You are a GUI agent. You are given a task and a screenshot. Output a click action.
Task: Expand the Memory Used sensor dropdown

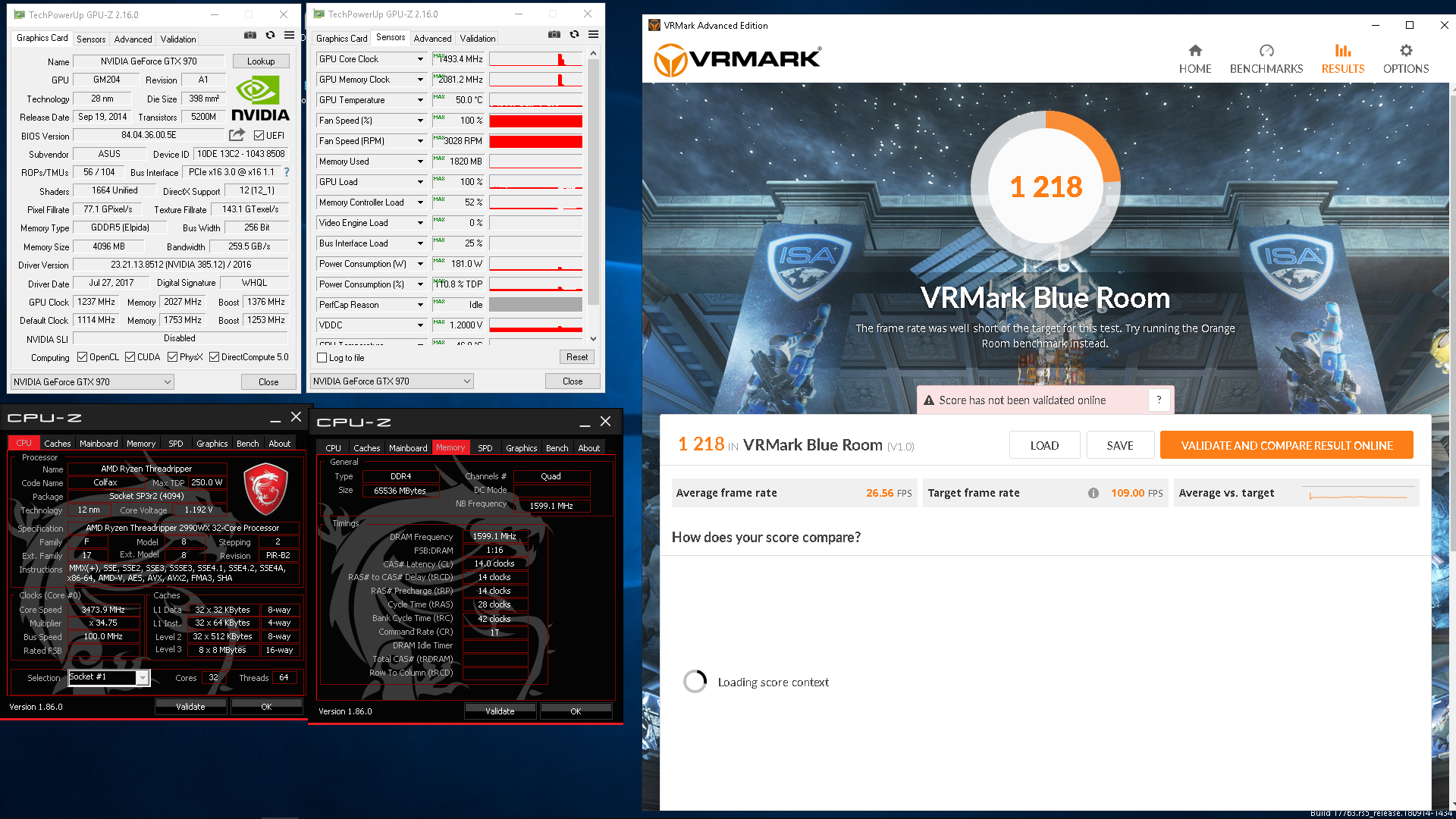(x=420, y=162)
